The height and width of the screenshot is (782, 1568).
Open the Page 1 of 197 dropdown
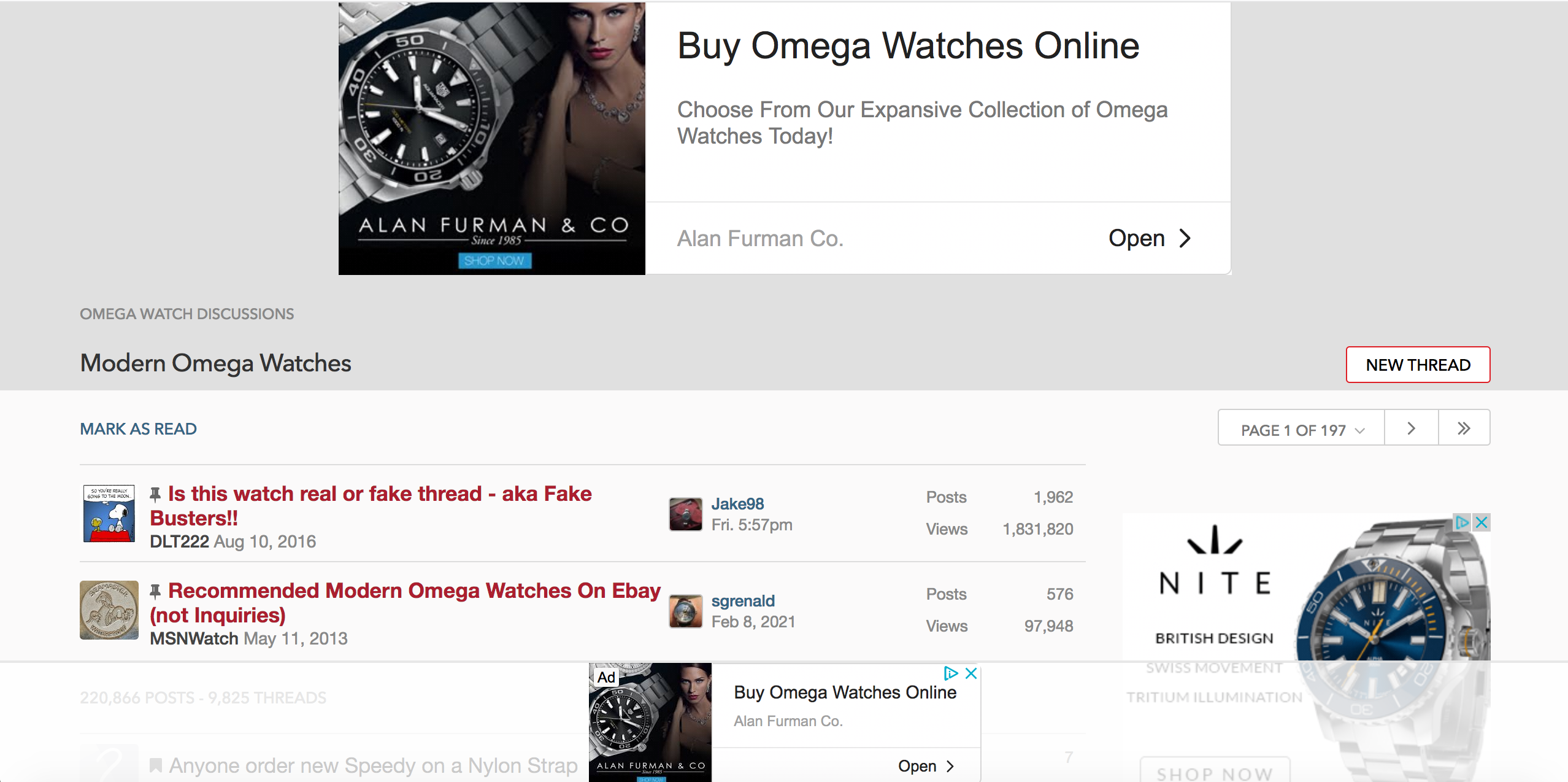click(1301, 430)
